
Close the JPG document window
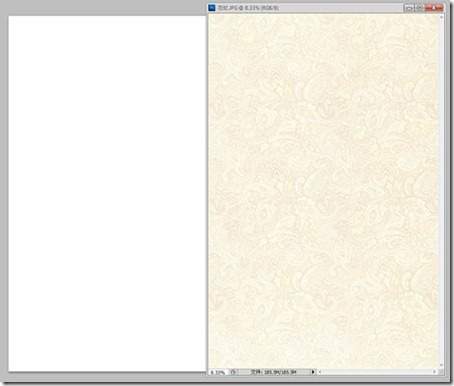click(434, 8)
